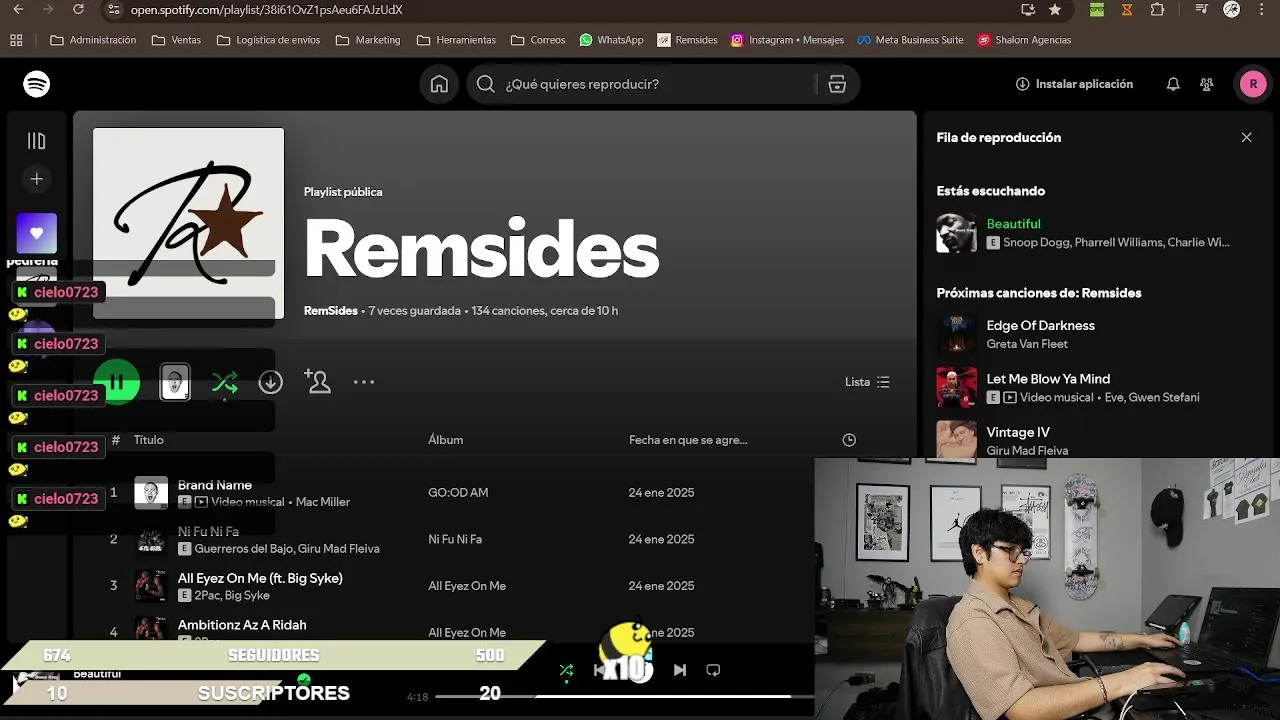Open Mac Miller artist link
The image size is (1280, 720).
(x=322, y=502)
